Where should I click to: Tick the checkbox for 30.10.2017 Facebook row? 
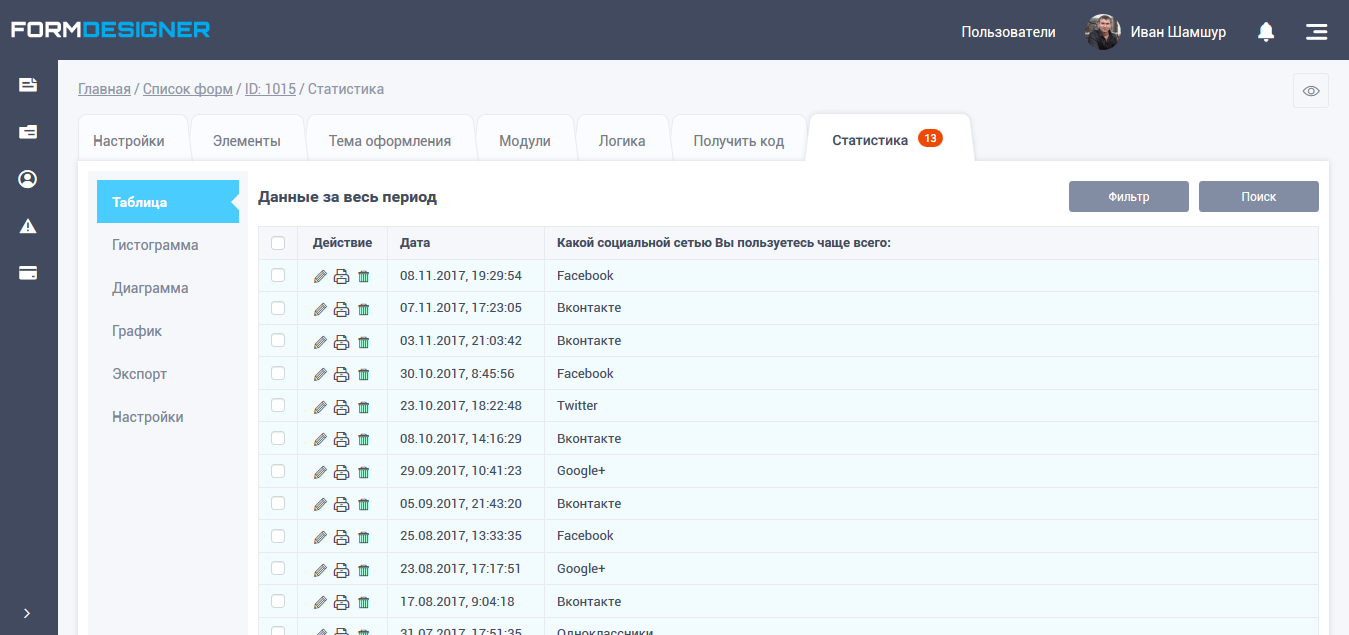[x=278, y=373]
